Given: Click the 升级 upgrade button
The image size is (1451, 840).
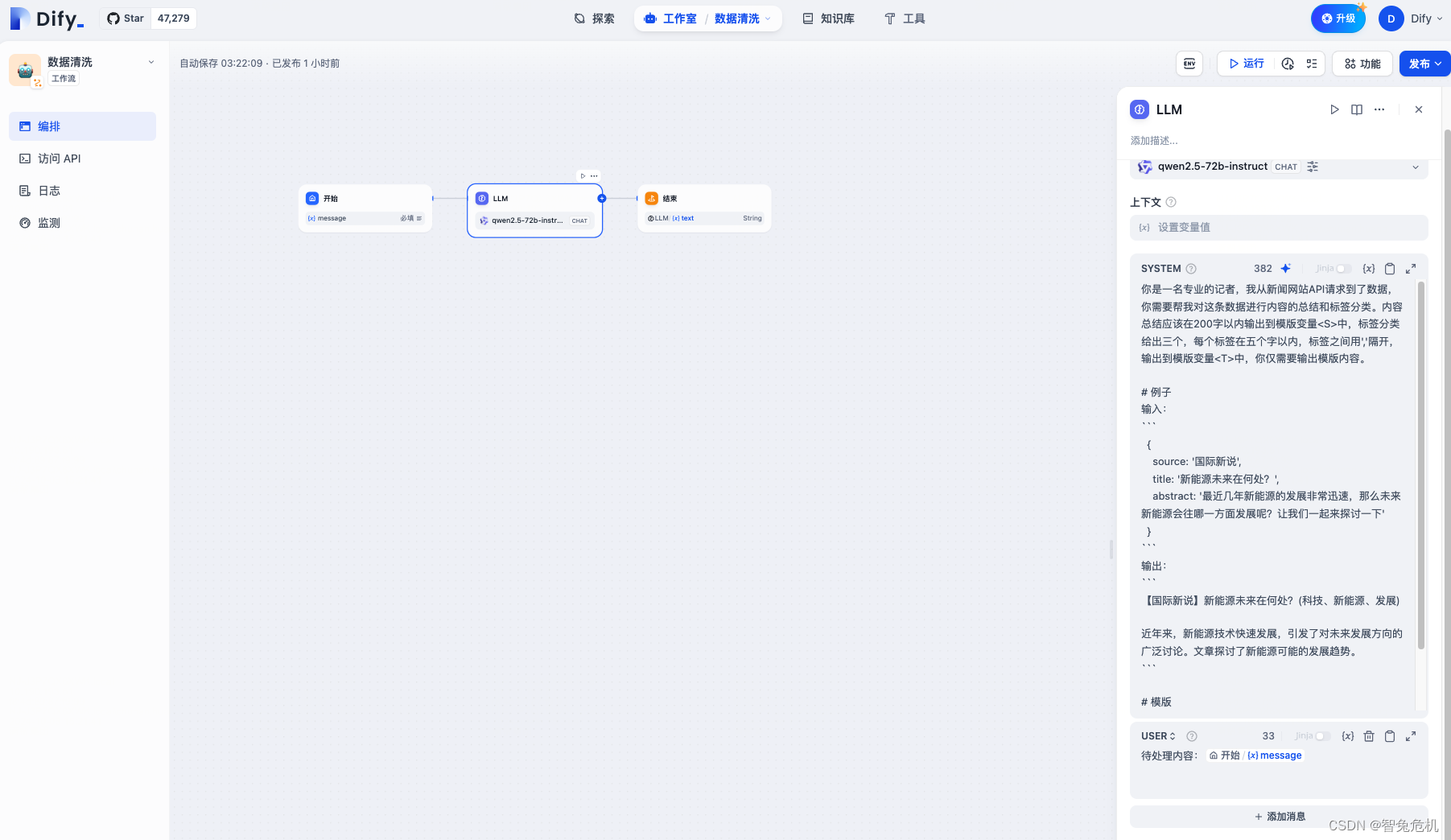Looking at the screenshot, I should (x=1338, y=19).
